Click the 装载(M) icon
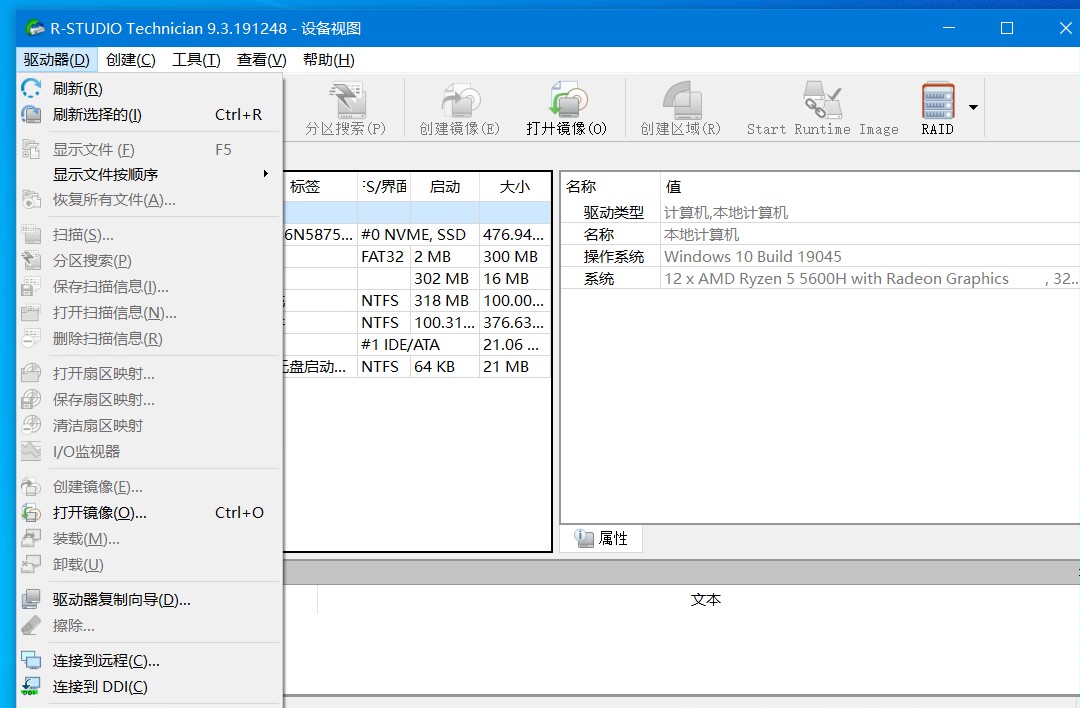The width and height of the screenshot is (1080, 708). (x=31, y=539)
